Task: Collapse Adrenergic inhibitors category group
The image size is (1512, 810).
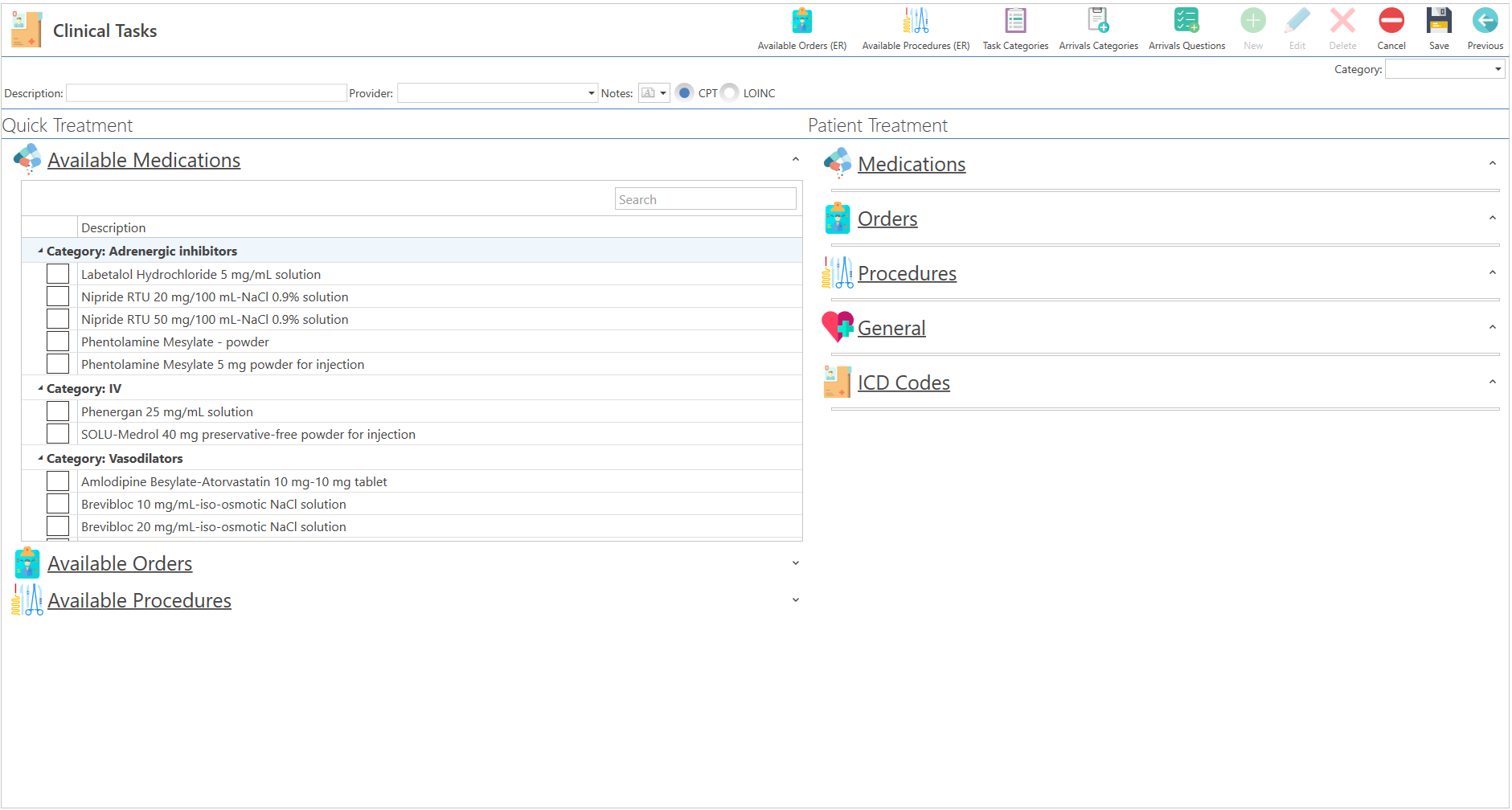Action: (x=40, y=251)
